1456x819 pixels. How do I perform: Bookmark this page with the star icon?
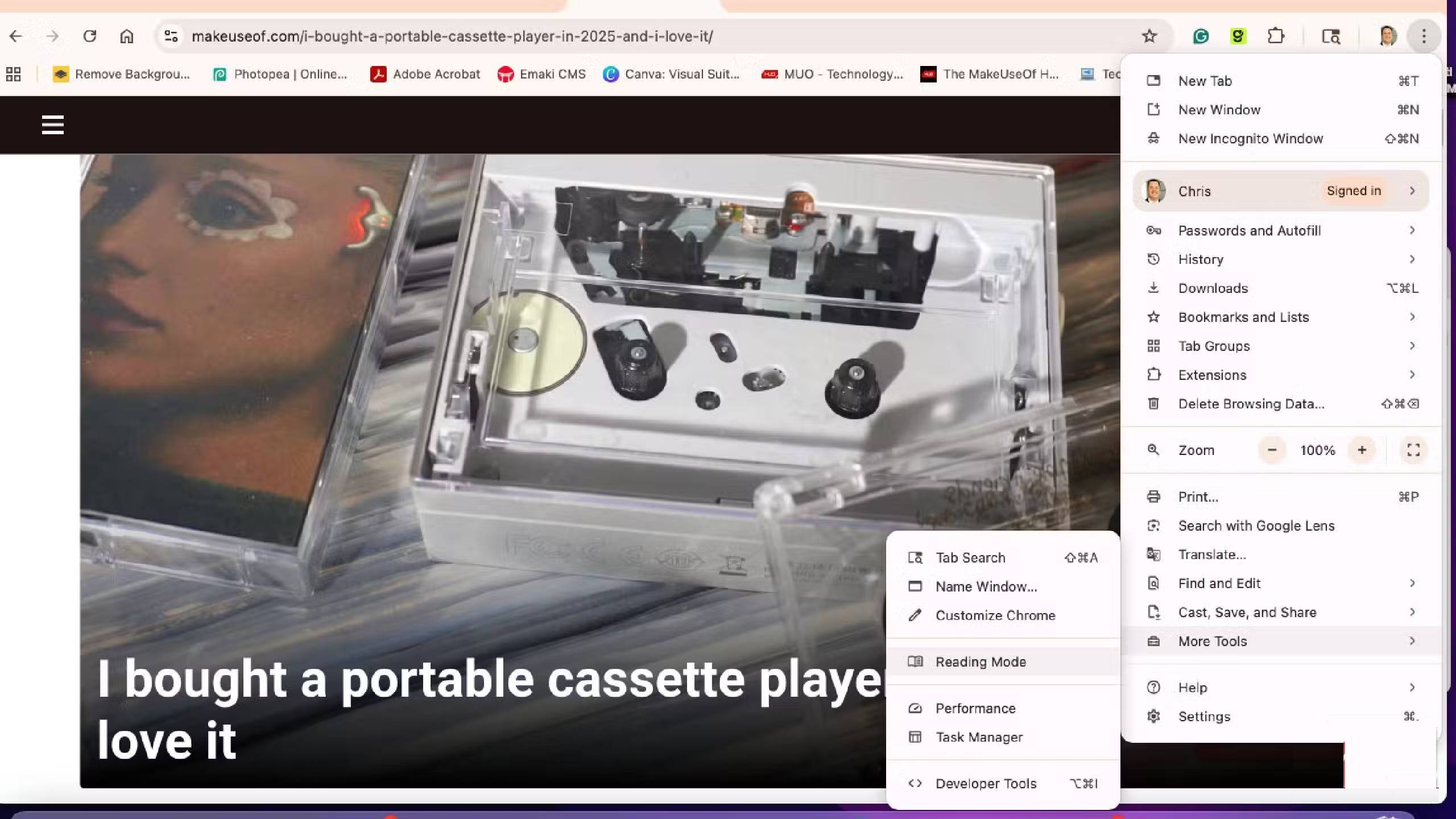(x=1149, y=36)
